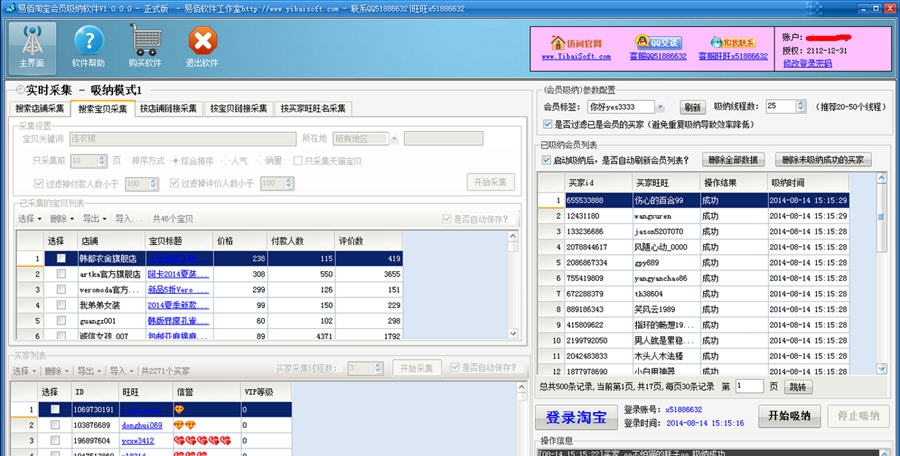Toggle auto-refresh member list checkbox
Image resolution: width=900 pixels, height=456 pixels.
546,160
